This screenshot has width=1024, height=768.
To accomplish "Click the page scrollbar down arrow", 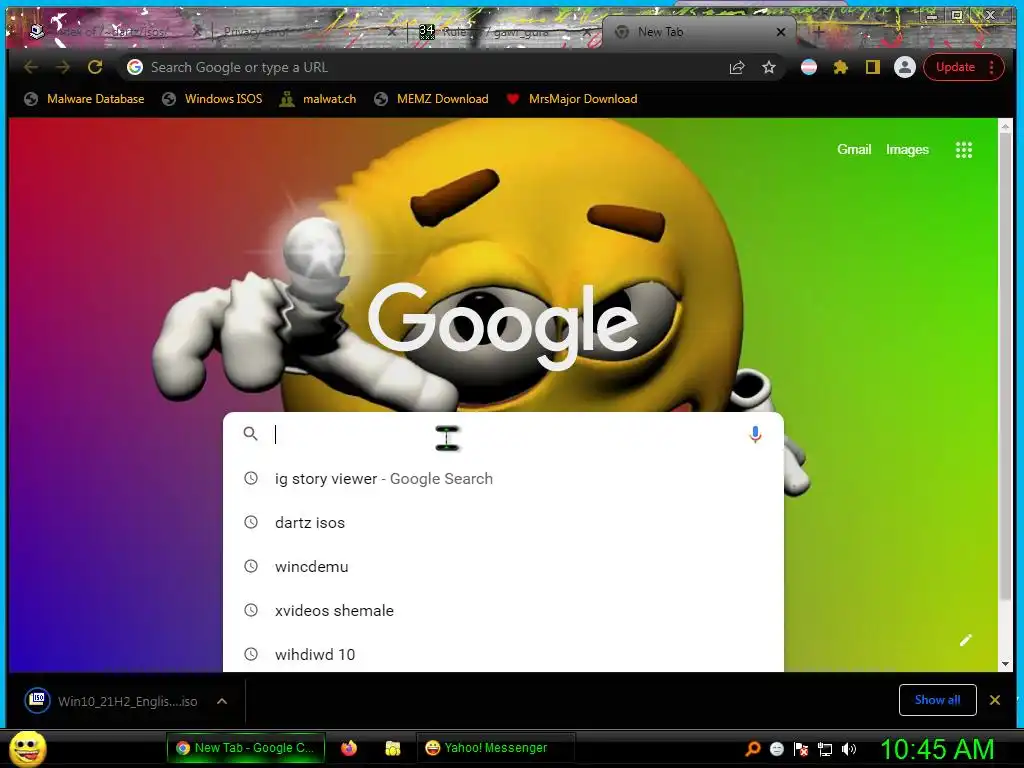I will click(1005, 664).
